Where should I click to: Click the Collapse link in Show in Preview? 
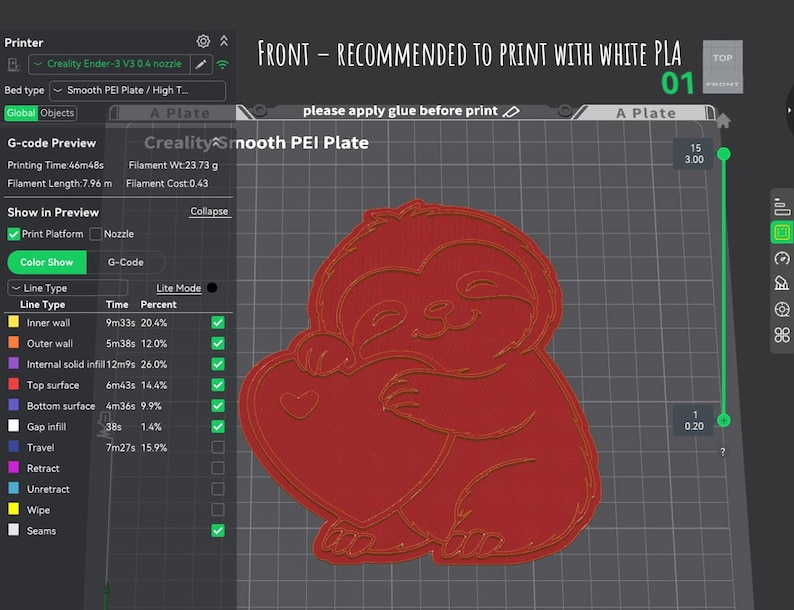coord(209,211)
